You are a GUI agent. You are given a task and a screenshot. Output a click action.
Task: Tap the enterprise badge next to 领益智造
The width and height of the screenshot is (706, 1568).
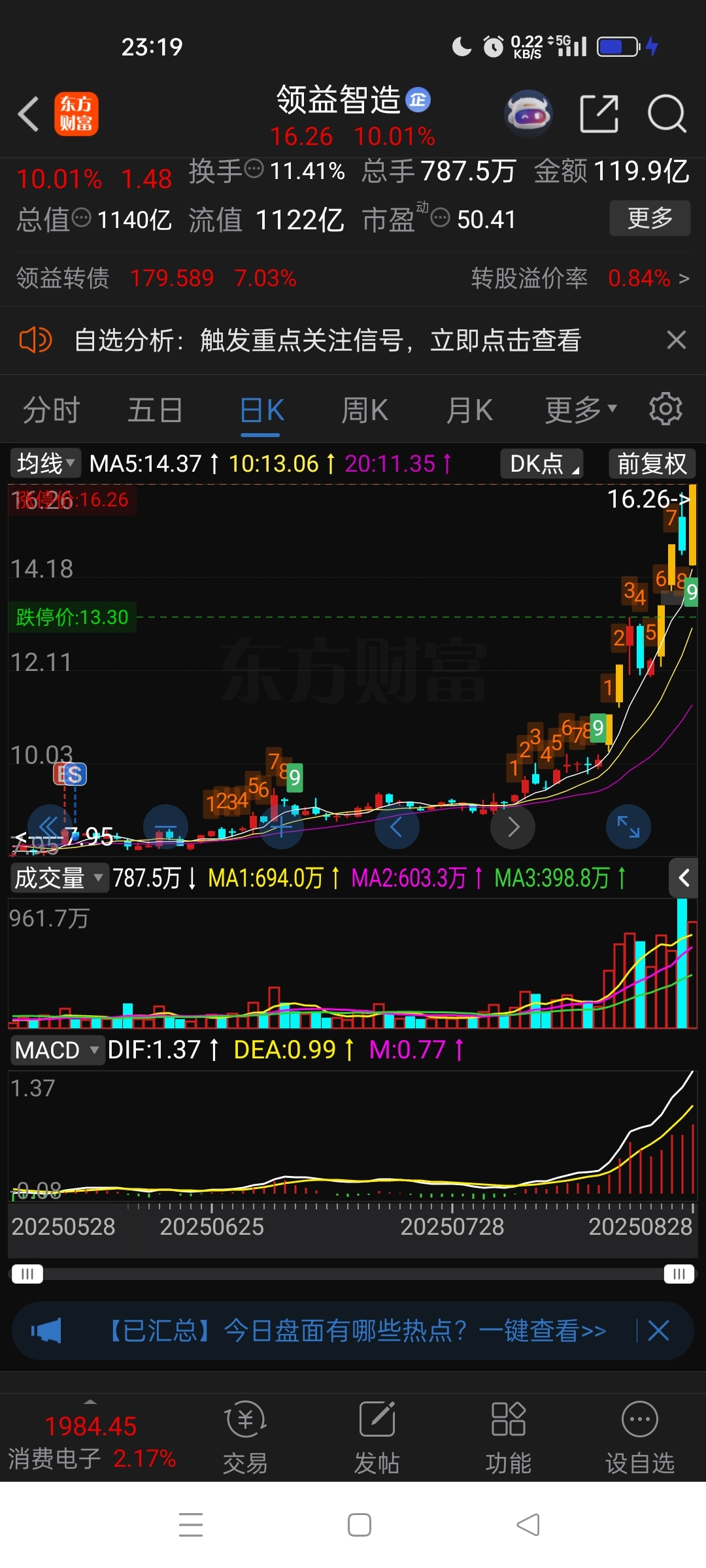[x=418, y=99]
